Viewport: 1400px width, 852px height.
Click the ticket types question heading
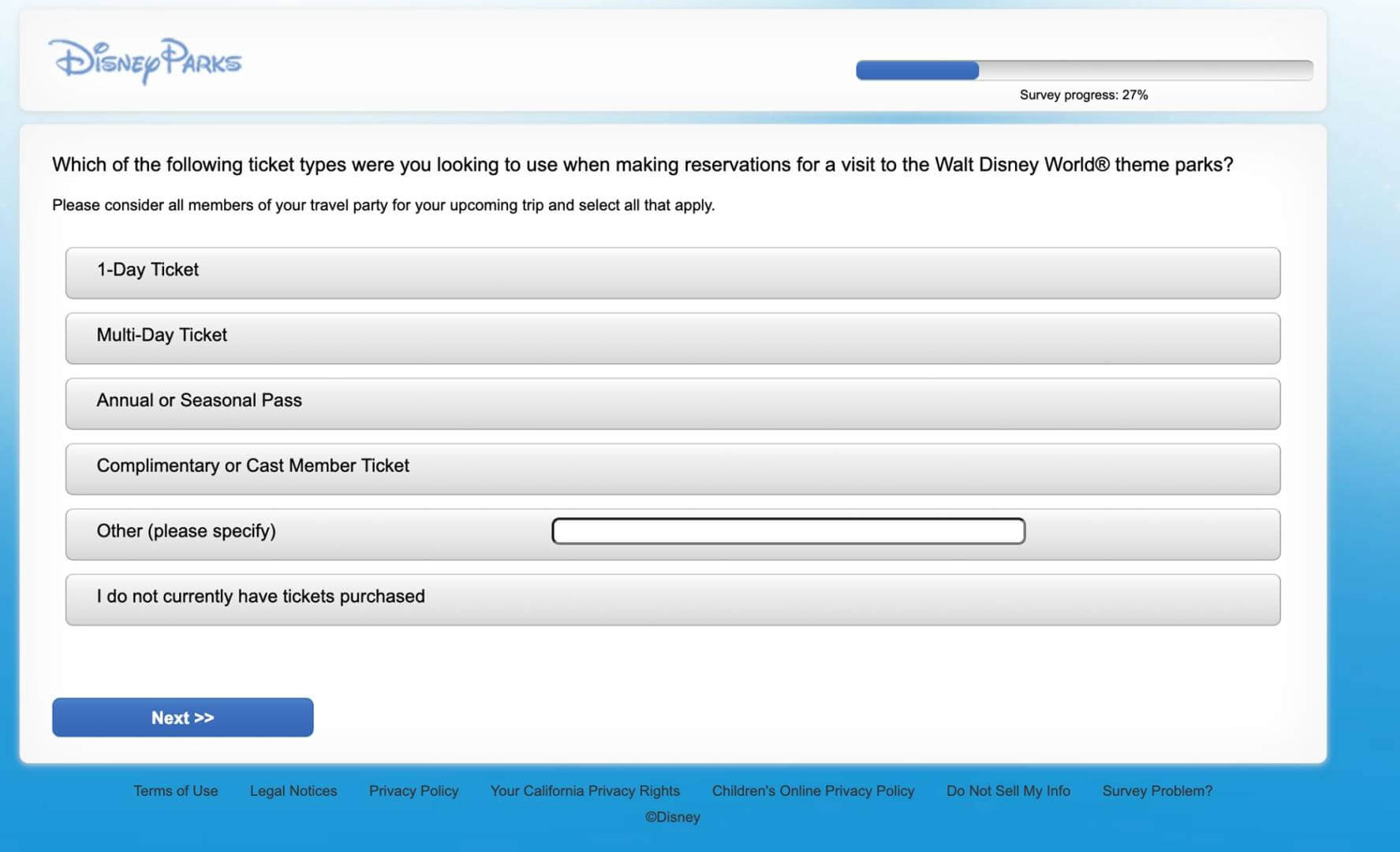pyautogui.click(x=643, y=165)
